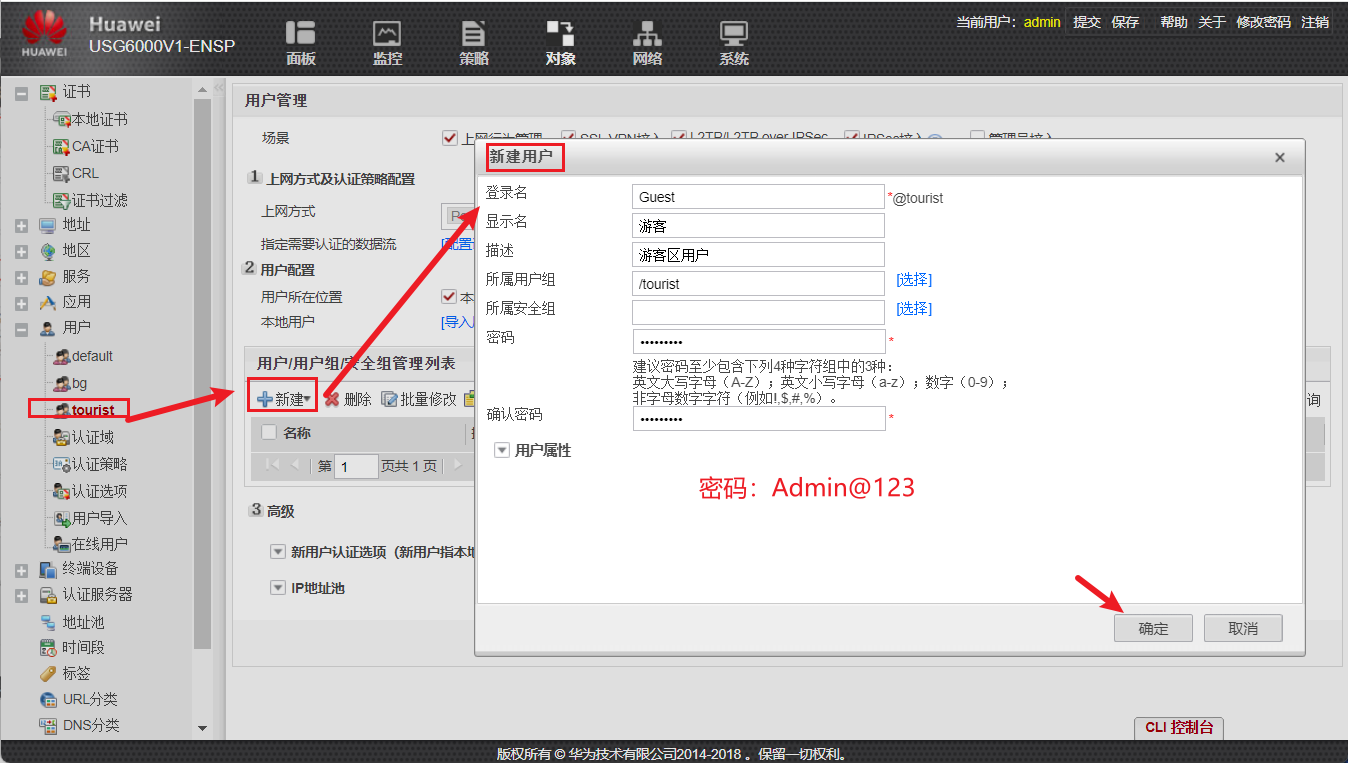The image size is (1348, 763).
Task: Click 提交 in the top bar
Action: (1087, 22)
